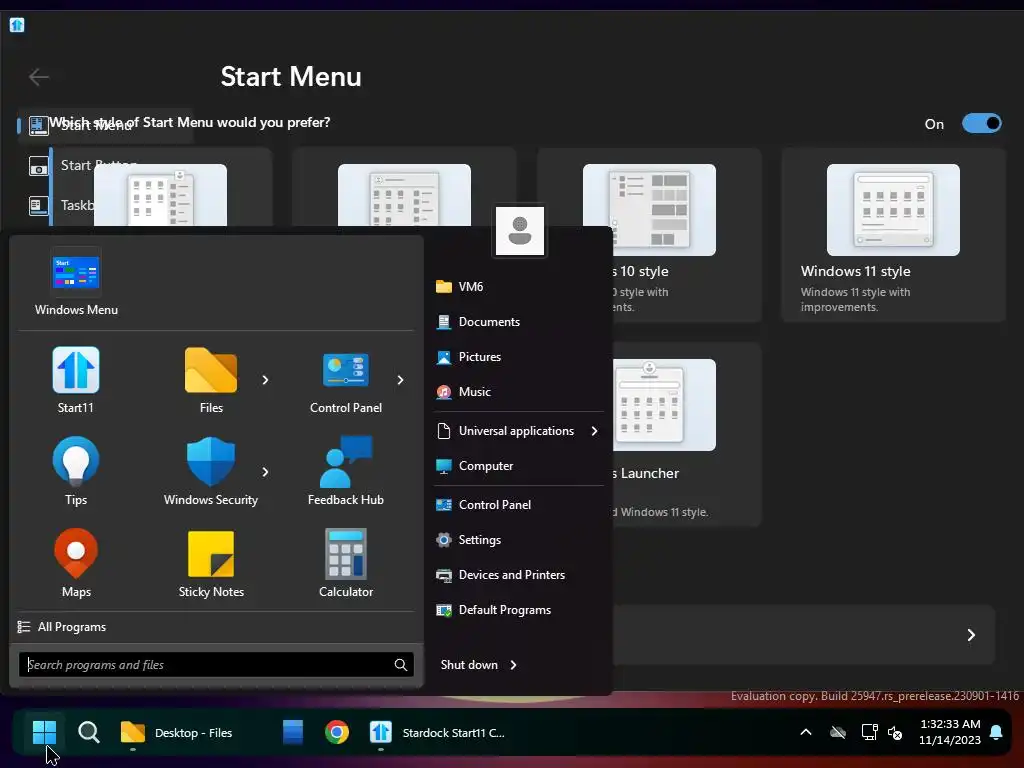Screen dimensions: 1024x768
Task: Open the Shut down options arrow
Action: click(x=513, y=665)
